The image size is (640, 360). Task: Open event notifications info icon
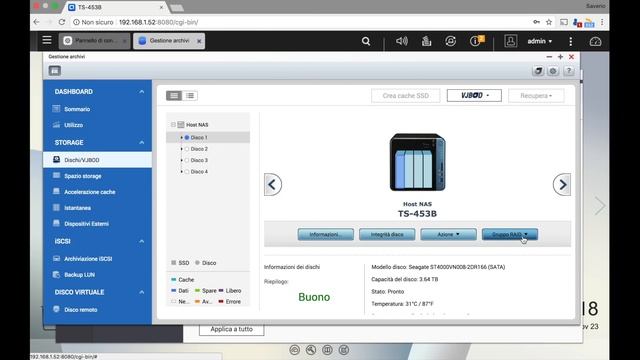(476, 40)
